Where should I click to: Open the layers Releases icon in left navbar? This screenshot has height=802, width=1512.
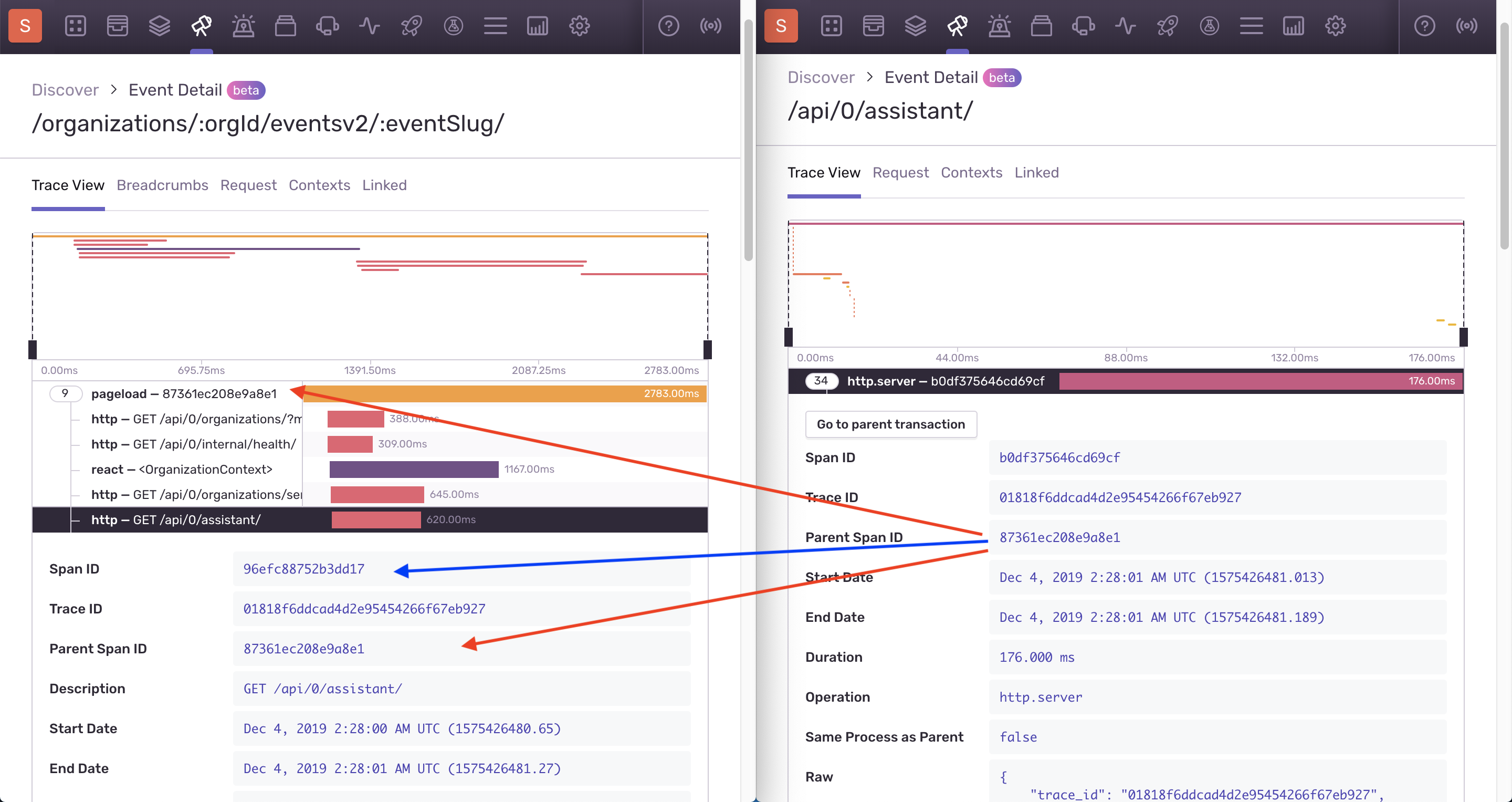point(159,26)
